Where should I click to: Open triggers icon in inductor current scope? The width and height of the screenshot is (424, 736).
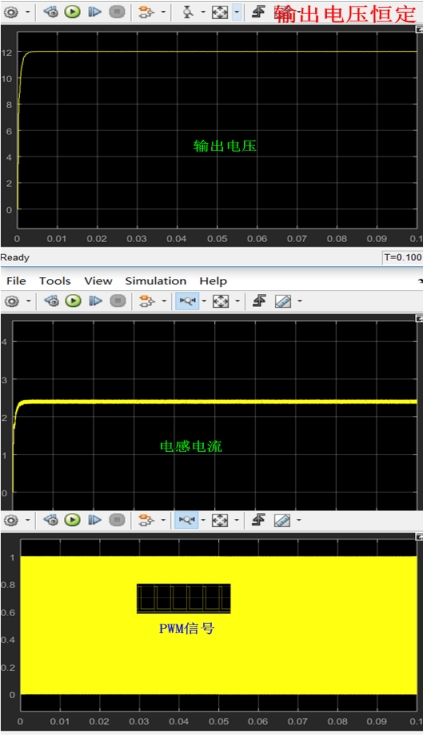(x=260, y=301)
